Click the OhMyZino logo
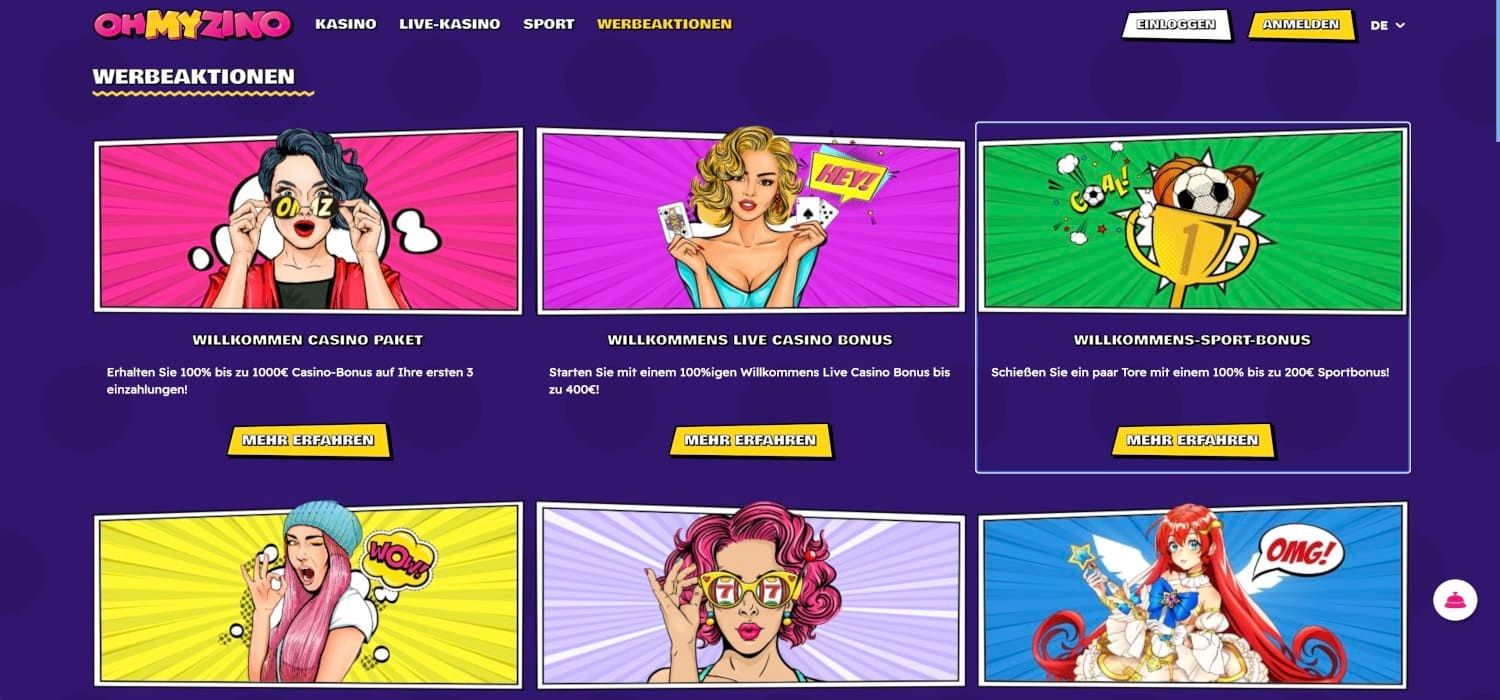This screenshot has height=700, width=1500. (192, 25)
